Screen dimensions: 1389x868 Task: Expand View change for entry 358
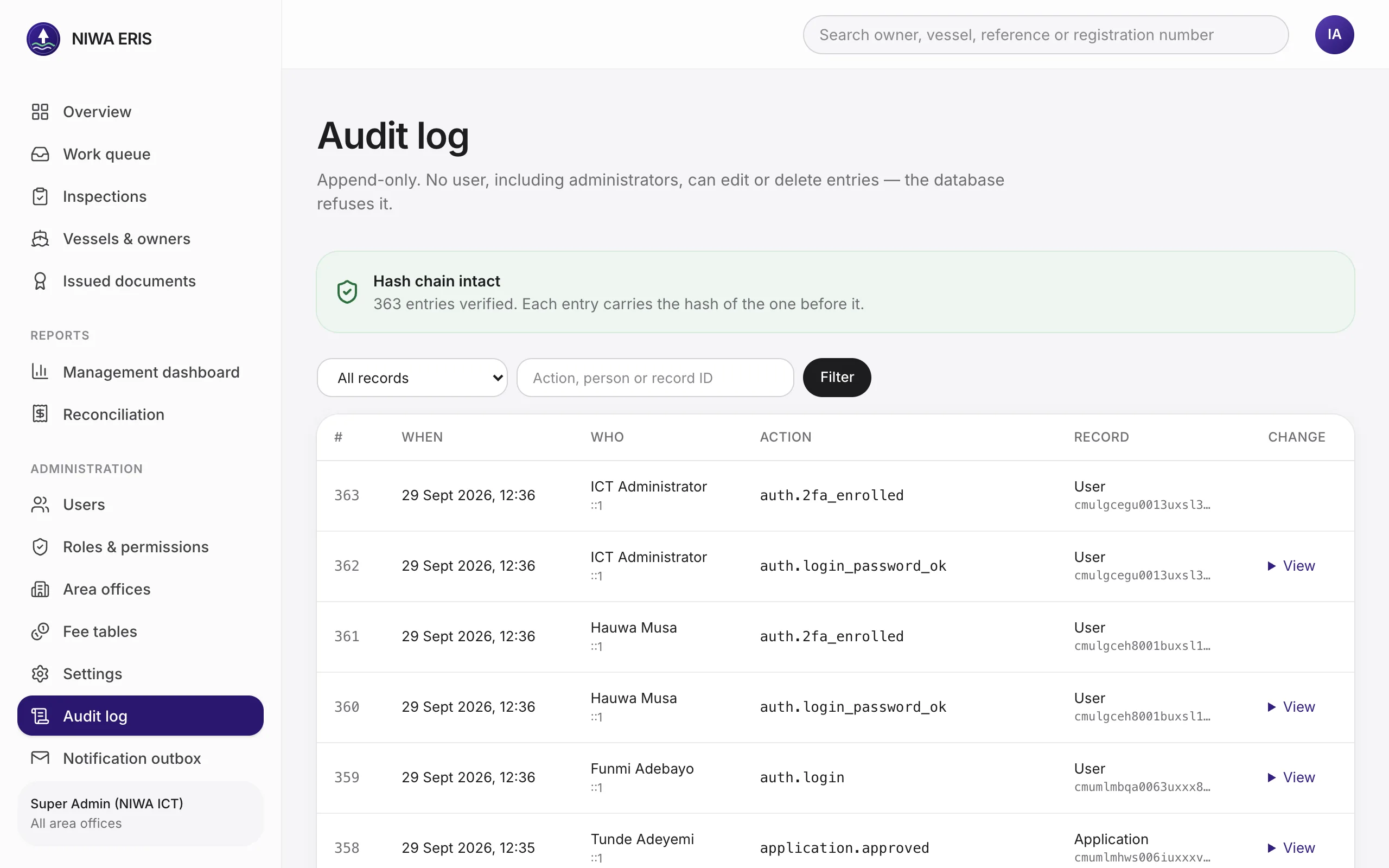pyautogui.click(x=1291, y=848)
